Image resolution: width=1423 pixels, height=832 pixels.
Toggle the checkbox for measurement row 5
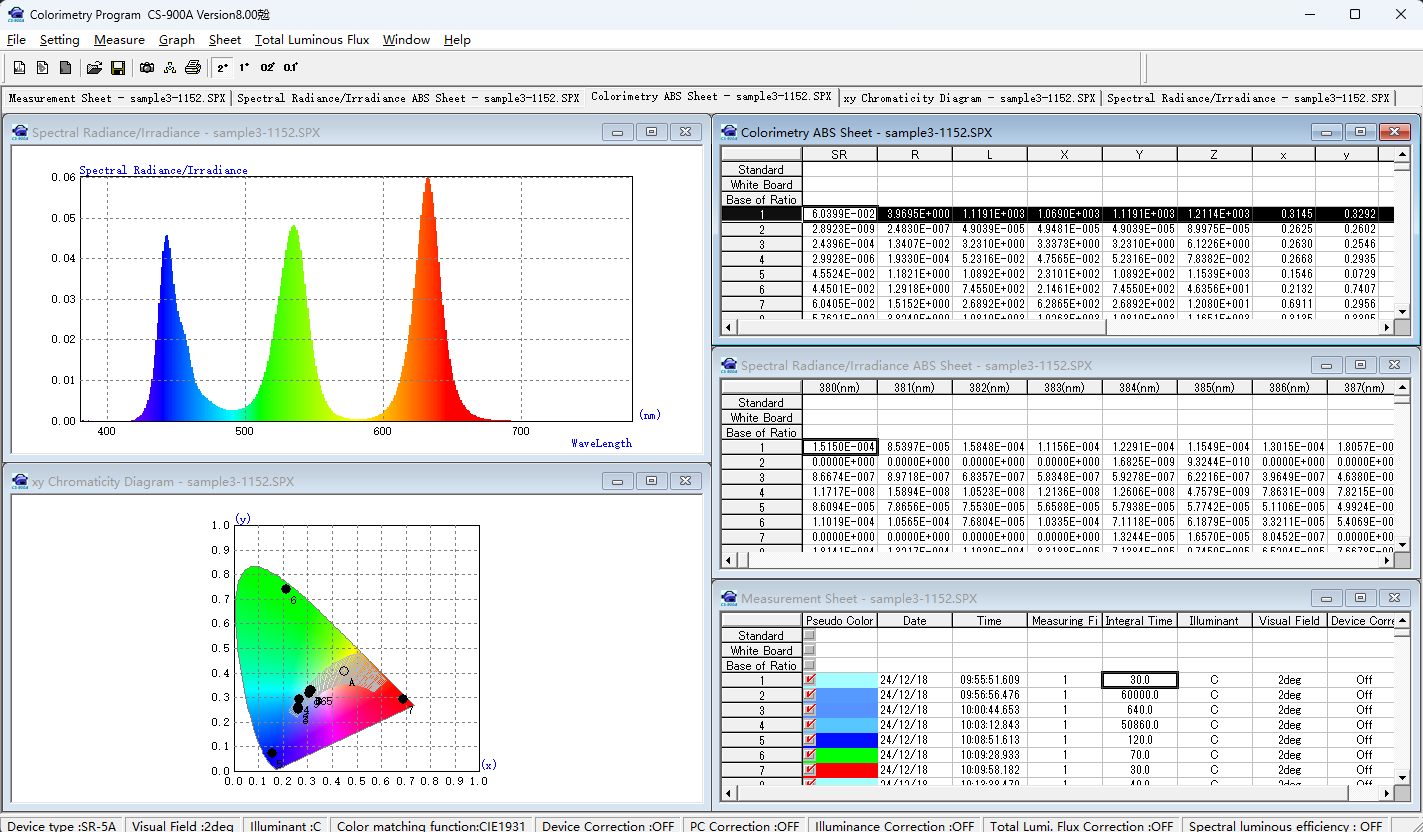click(x=810, y=740)
